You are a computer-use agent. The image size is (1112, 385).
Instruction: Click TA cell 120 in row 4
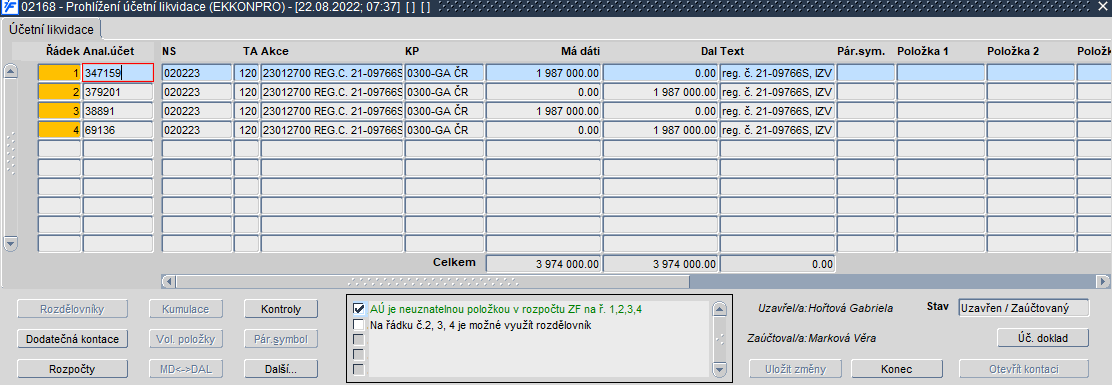pos(247,130)
